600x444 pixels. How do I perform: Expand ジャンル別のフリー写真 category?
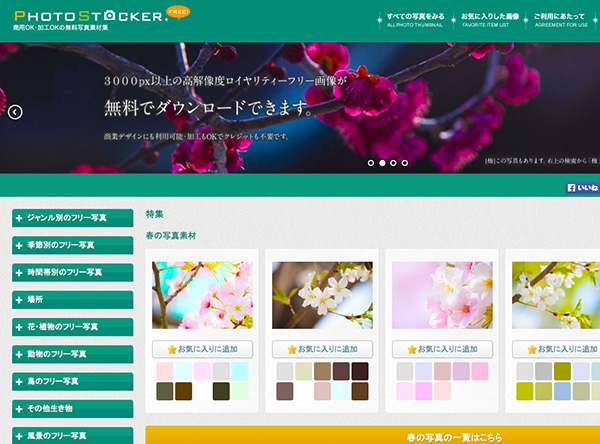click(x=72, y=217)
